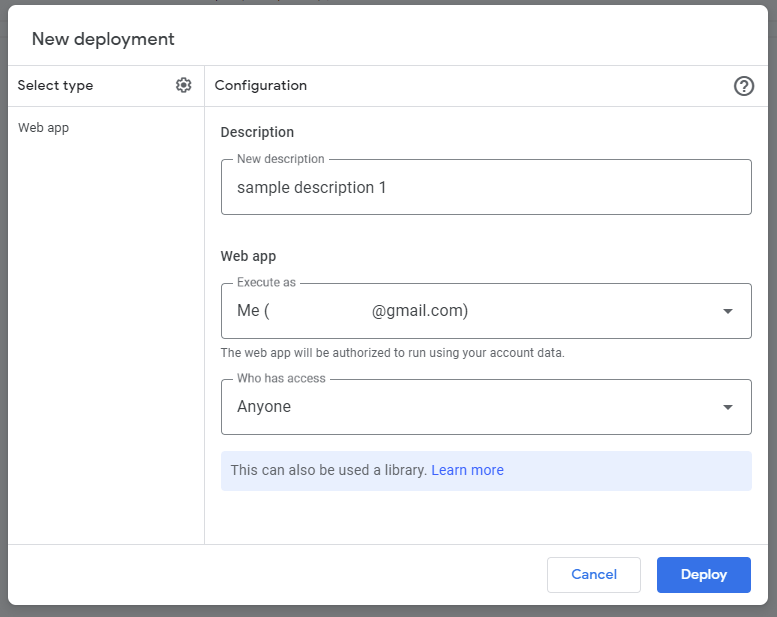This screenshot has height=617, width=777.
Task: Click the Configuration panel heading
Action: tap(260, 86)
